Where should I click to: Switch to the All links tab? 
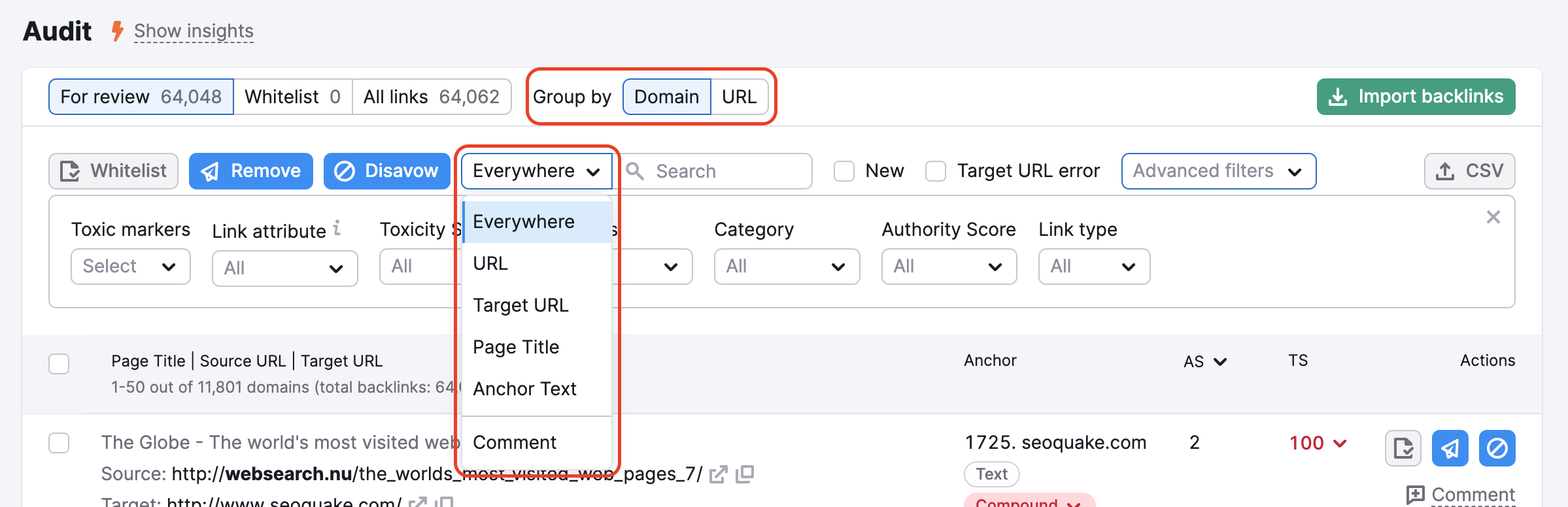click(431, 97)
